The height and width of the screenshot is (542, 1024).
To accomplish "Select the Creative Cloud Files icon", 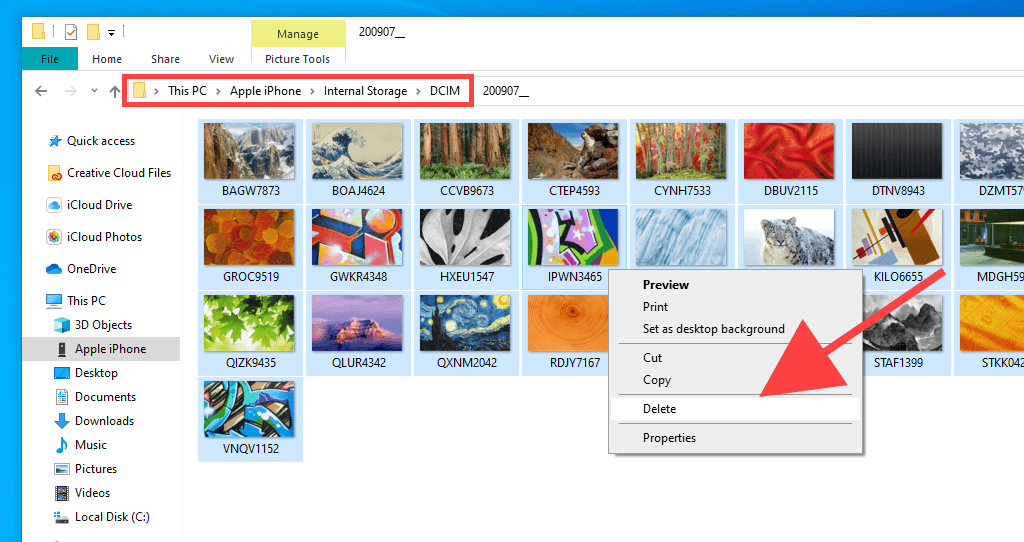I will 55,173.
